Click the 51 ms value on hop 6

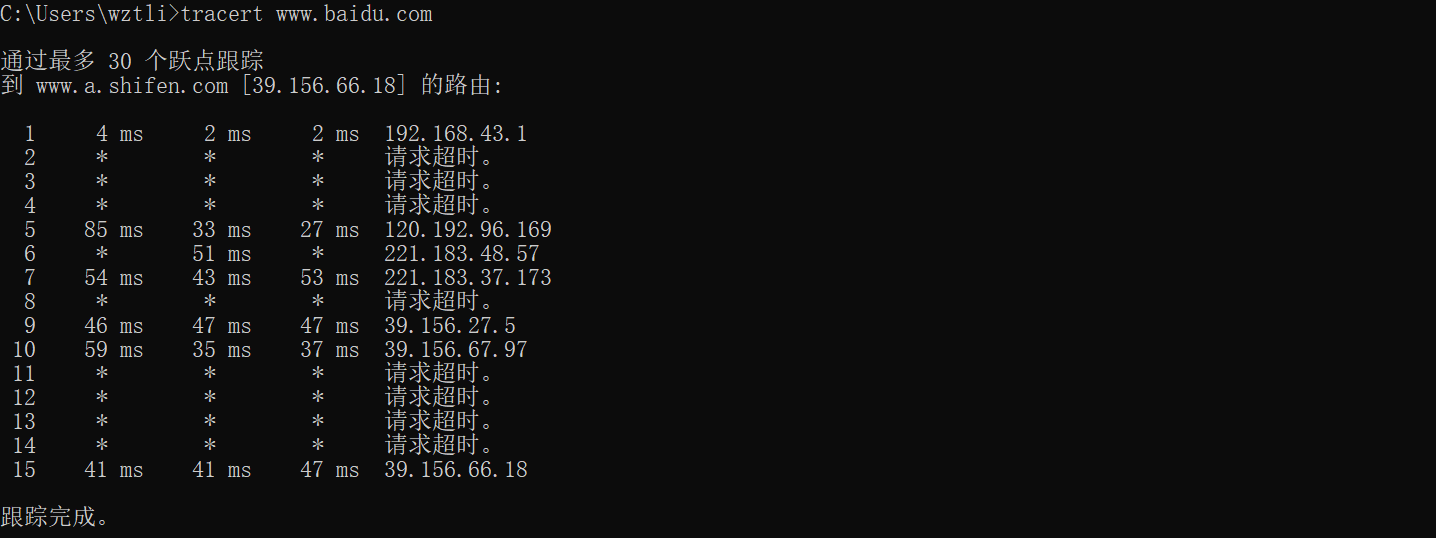coord(222,254)
